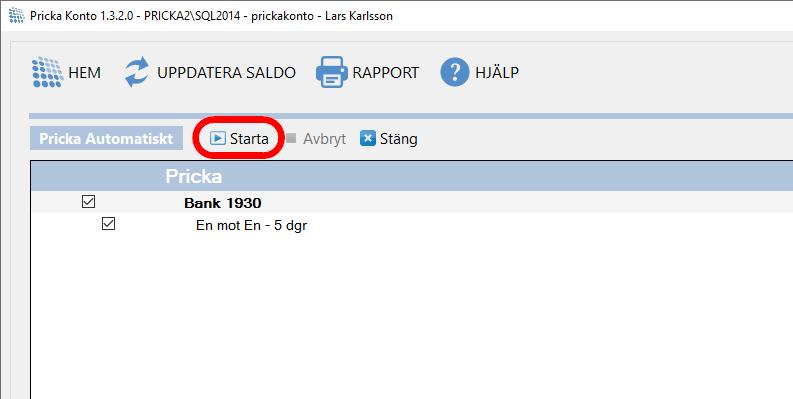Click the HEM label in toolbar
Screen dimensions: 793x399
tap(84, 73)
